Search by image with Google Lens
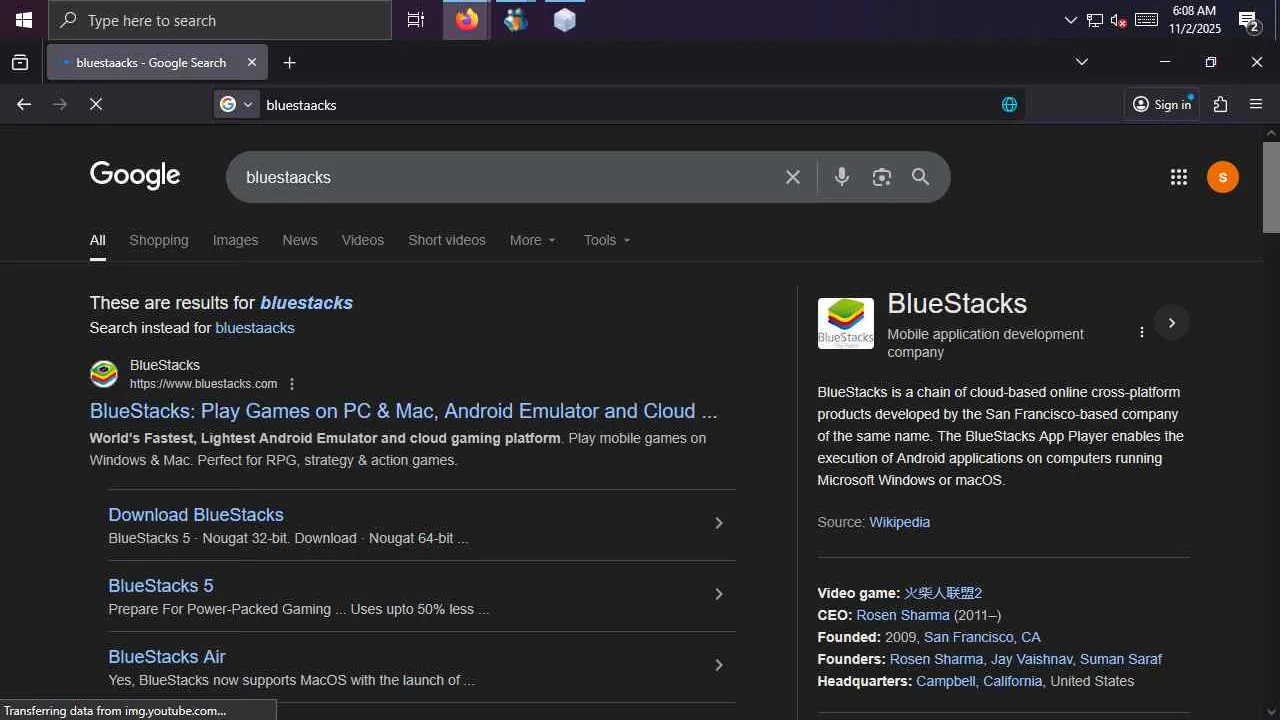This screenshot has height=720, width=1280. click(881, 177)
